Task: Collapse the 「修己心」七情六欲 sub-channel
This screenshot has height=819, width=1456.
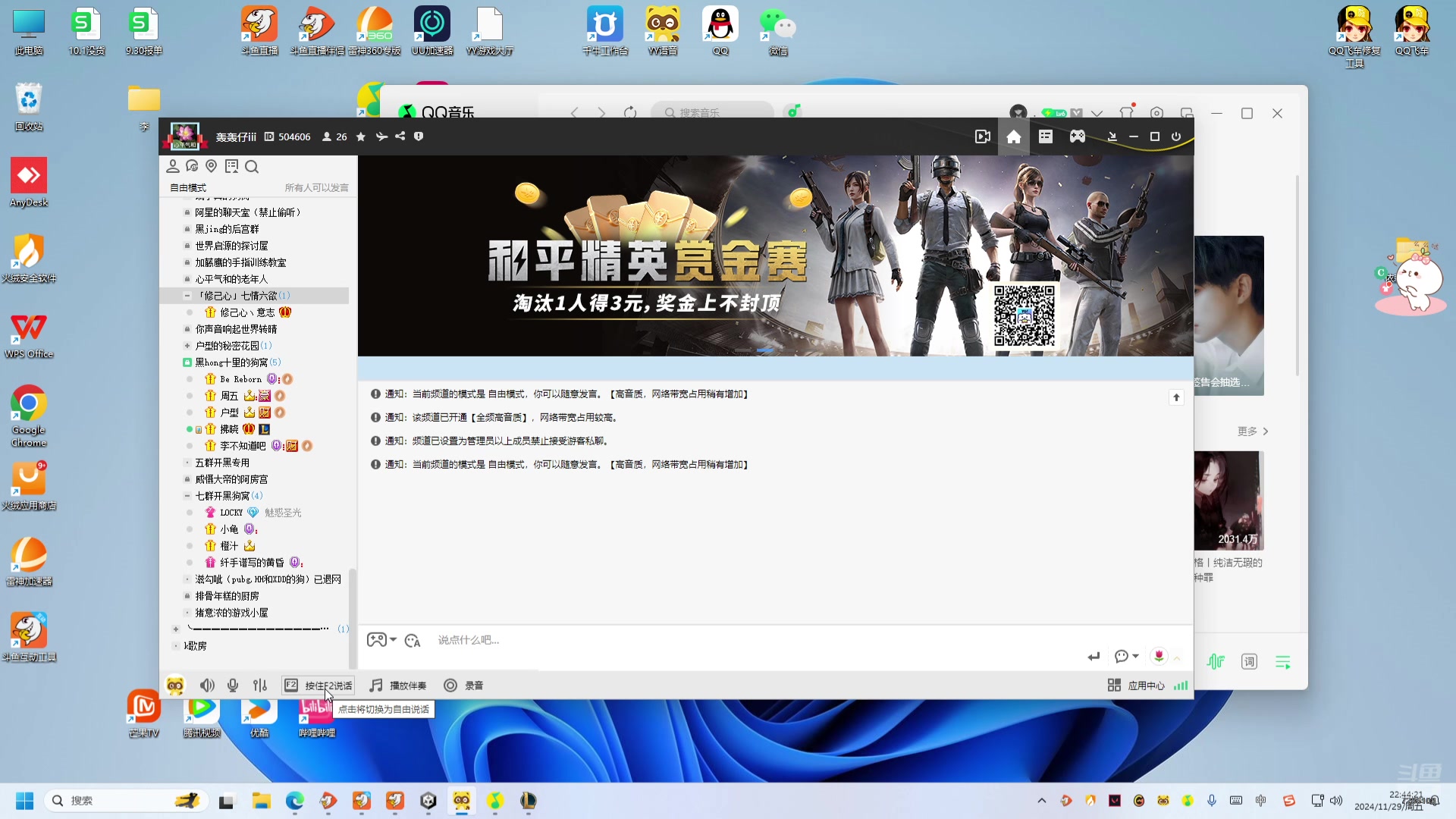Action: click(187, 296)
